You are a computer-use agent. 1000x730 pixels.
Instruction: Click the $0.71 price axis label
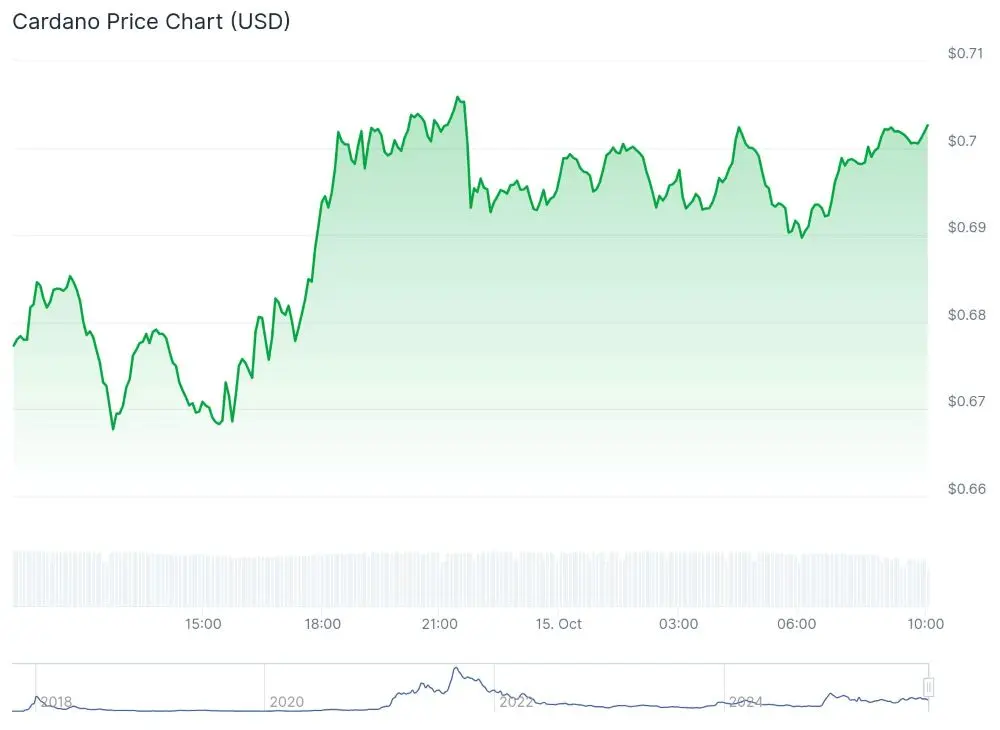tap(966, 53)
